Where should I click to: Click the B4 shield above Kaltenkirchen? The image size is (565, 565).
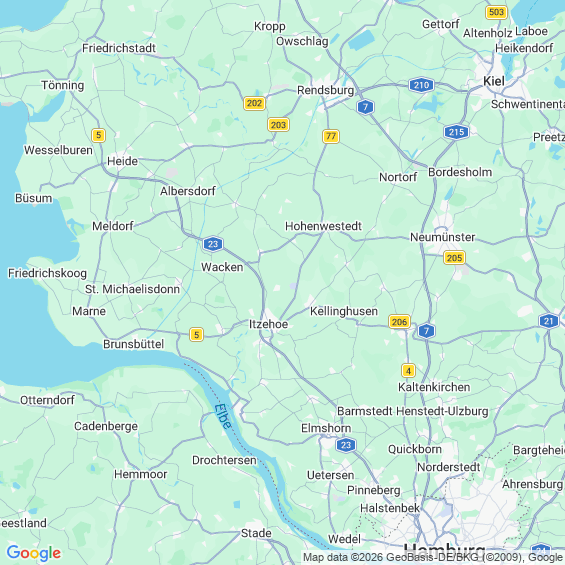coord(408,370)
